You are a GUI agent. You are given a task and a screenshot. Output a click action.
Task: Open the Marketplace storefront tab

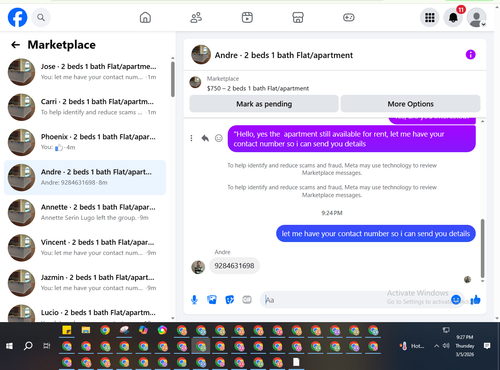[x=298, y=17]
